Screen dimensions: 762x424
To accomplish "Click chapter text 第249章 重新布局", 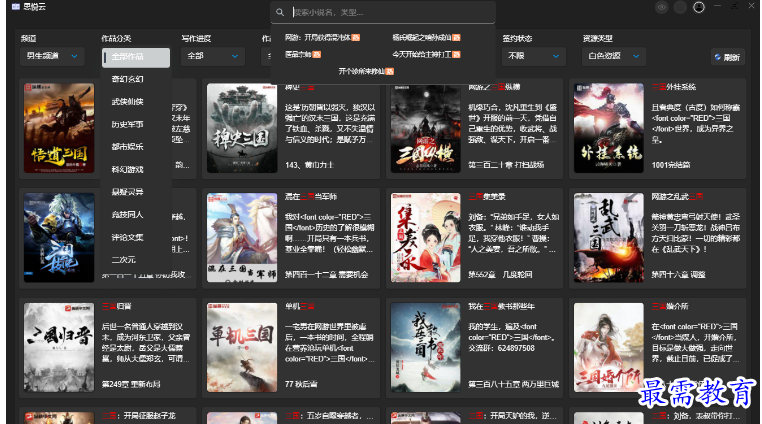I will pyautogui.click(x=131, y=384).
